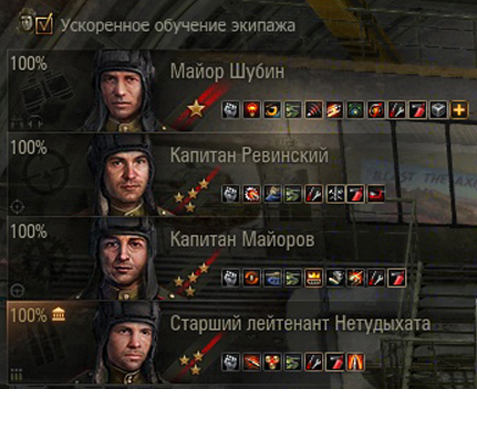Click the name Капитан Майоров
The width and height of the screenshot is (477, 443).
coord(242,239)
